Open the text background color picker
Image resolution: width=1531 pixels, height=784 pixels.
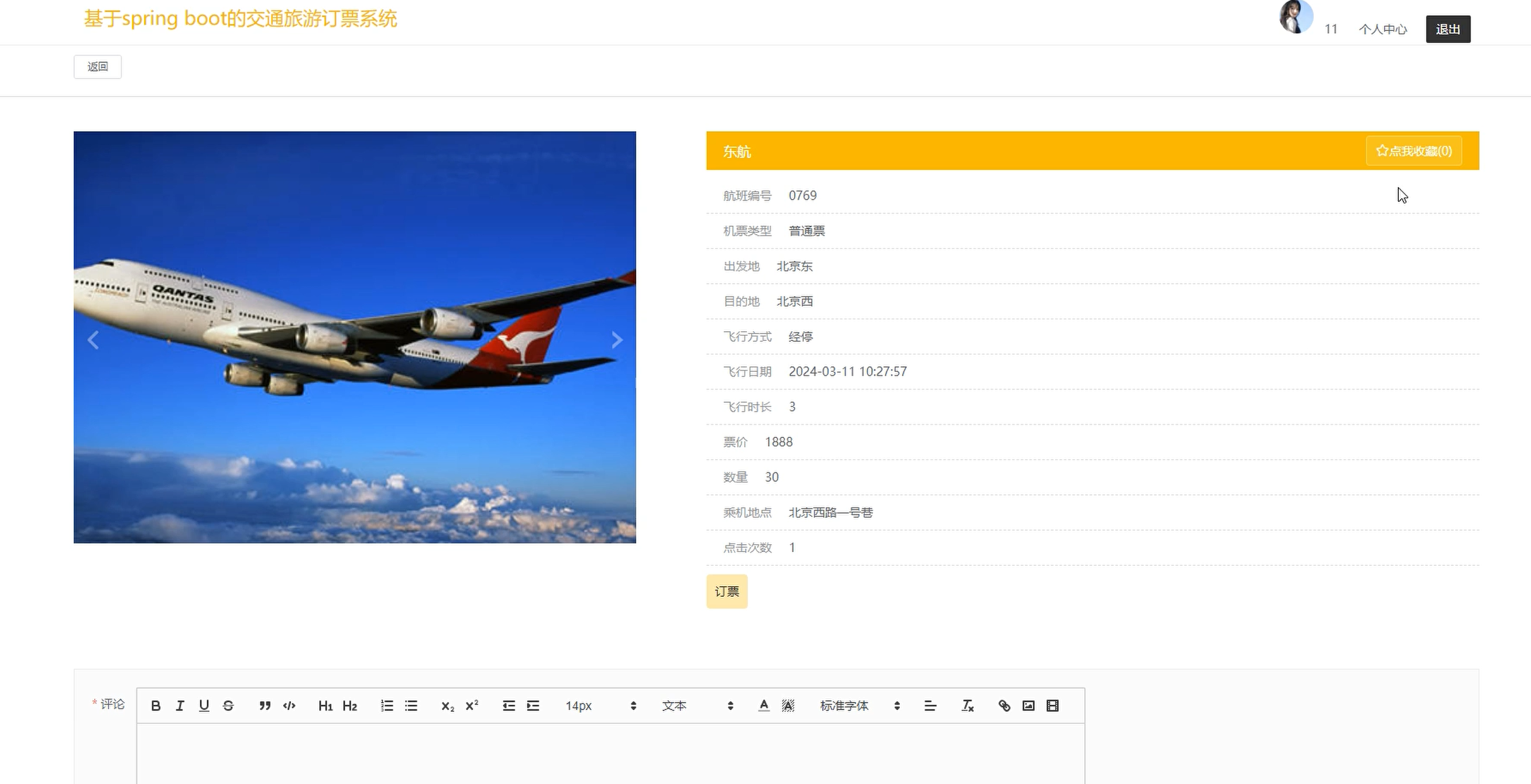point(788,705)
